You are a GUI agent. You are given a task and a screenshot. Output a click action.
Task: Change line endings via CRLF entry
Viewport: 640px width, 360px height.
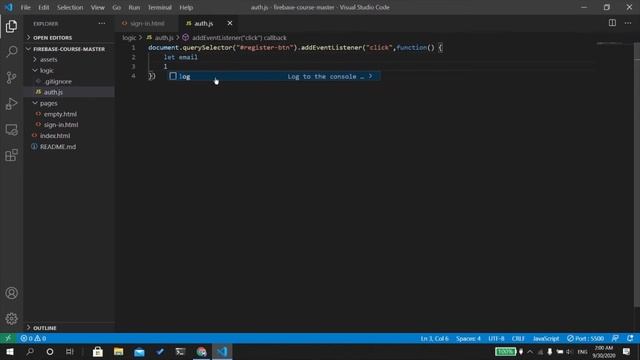(518, 338)
